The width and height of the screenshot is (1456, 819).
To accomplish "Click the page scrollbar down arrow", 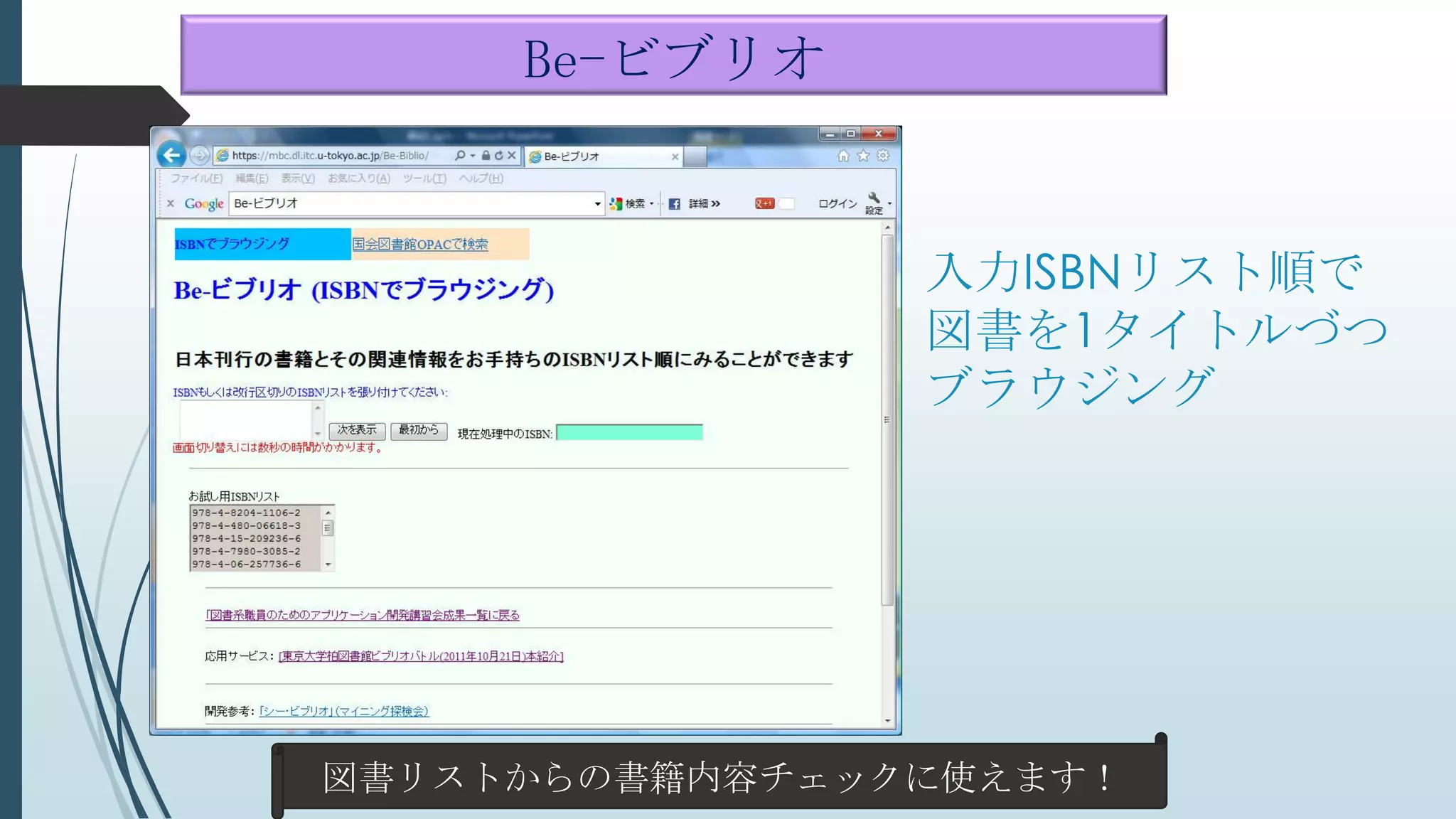I will pyautogui.click(x=887, y=721).
